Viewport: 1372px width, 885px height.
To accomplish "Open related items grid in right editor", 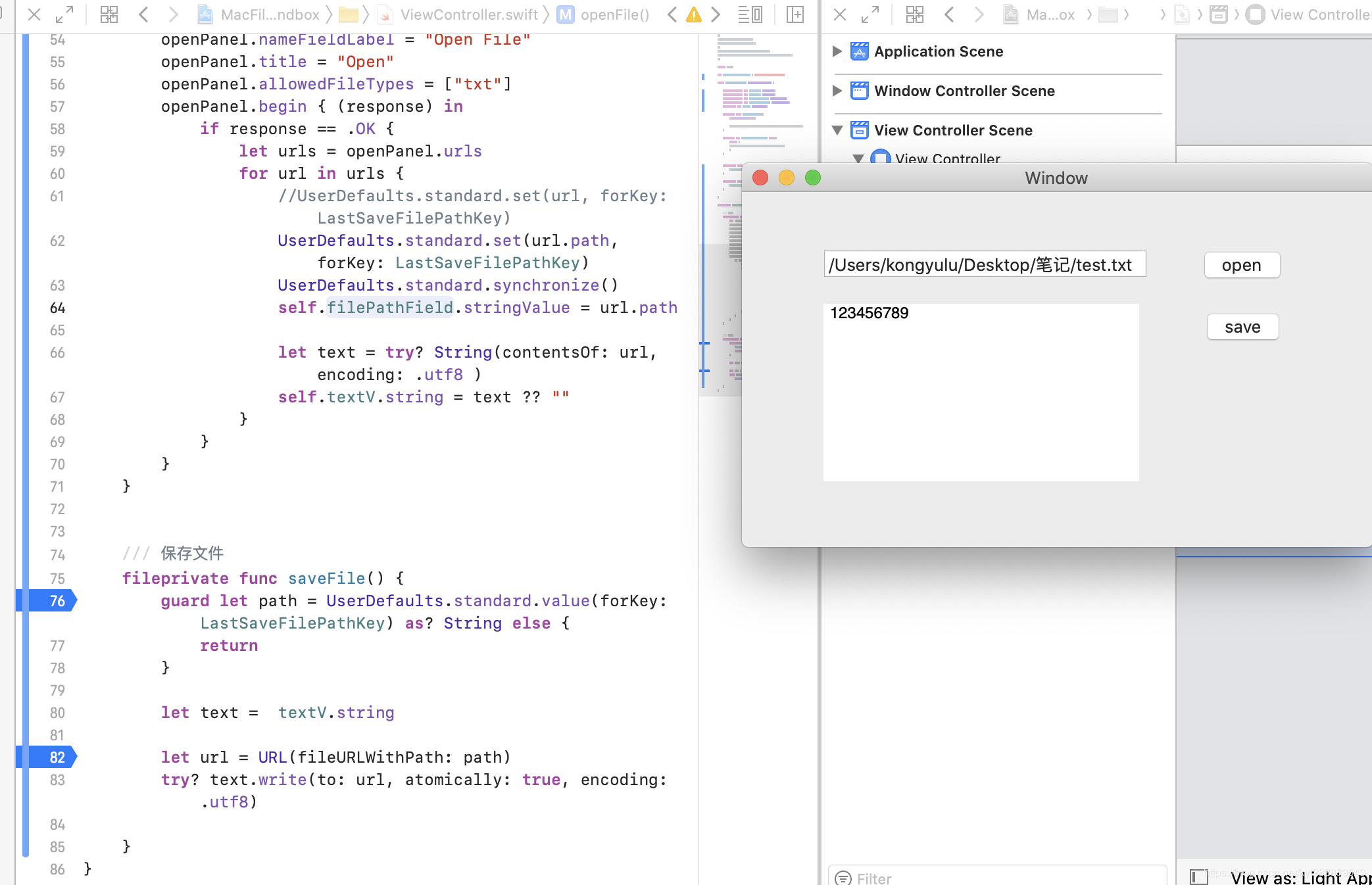I will (914, 14).
